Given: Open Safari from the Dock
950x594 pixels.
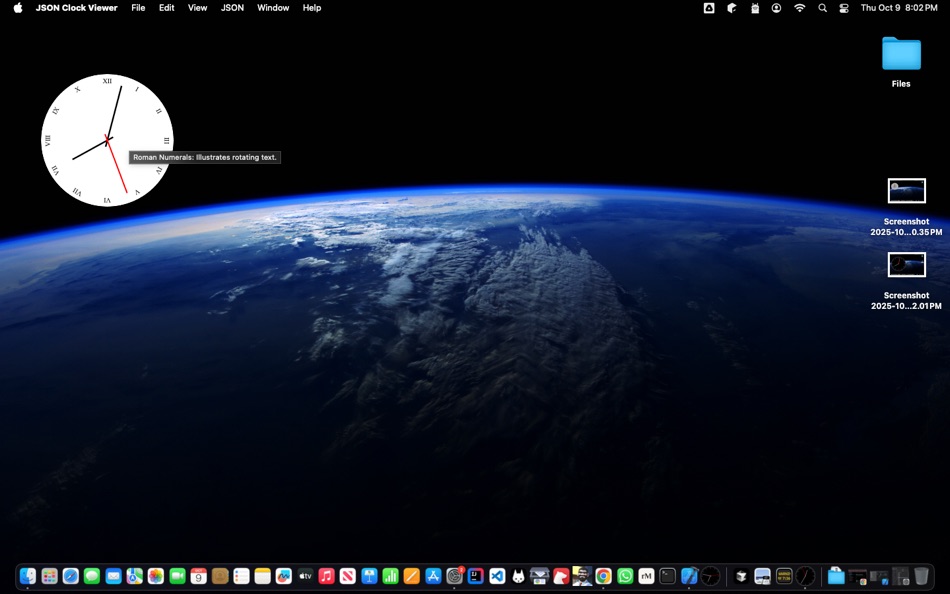Looking at the screenshot, I should 70,576.
